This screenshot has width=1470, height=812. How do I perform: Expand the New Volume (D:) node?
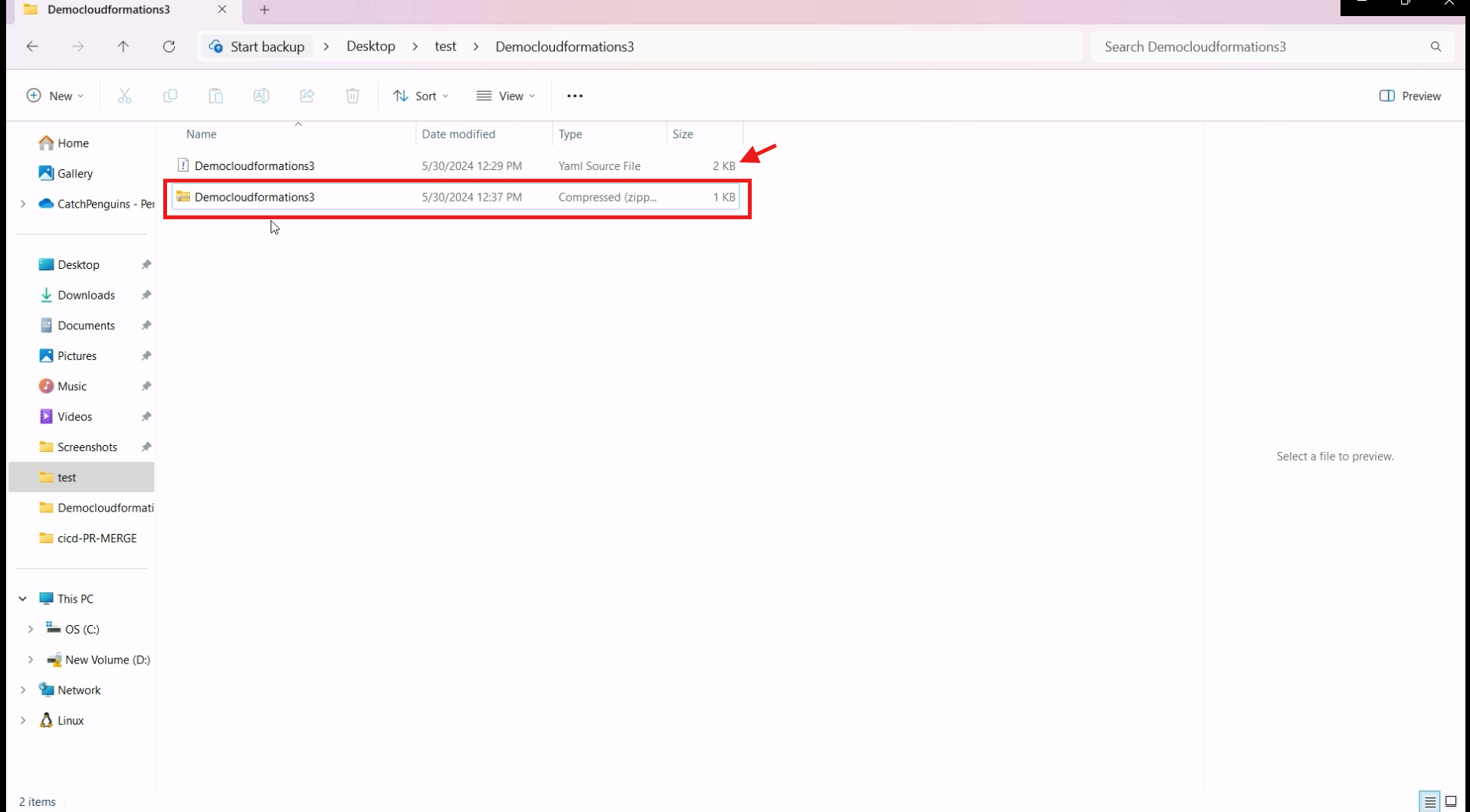[x=31, y=660]
